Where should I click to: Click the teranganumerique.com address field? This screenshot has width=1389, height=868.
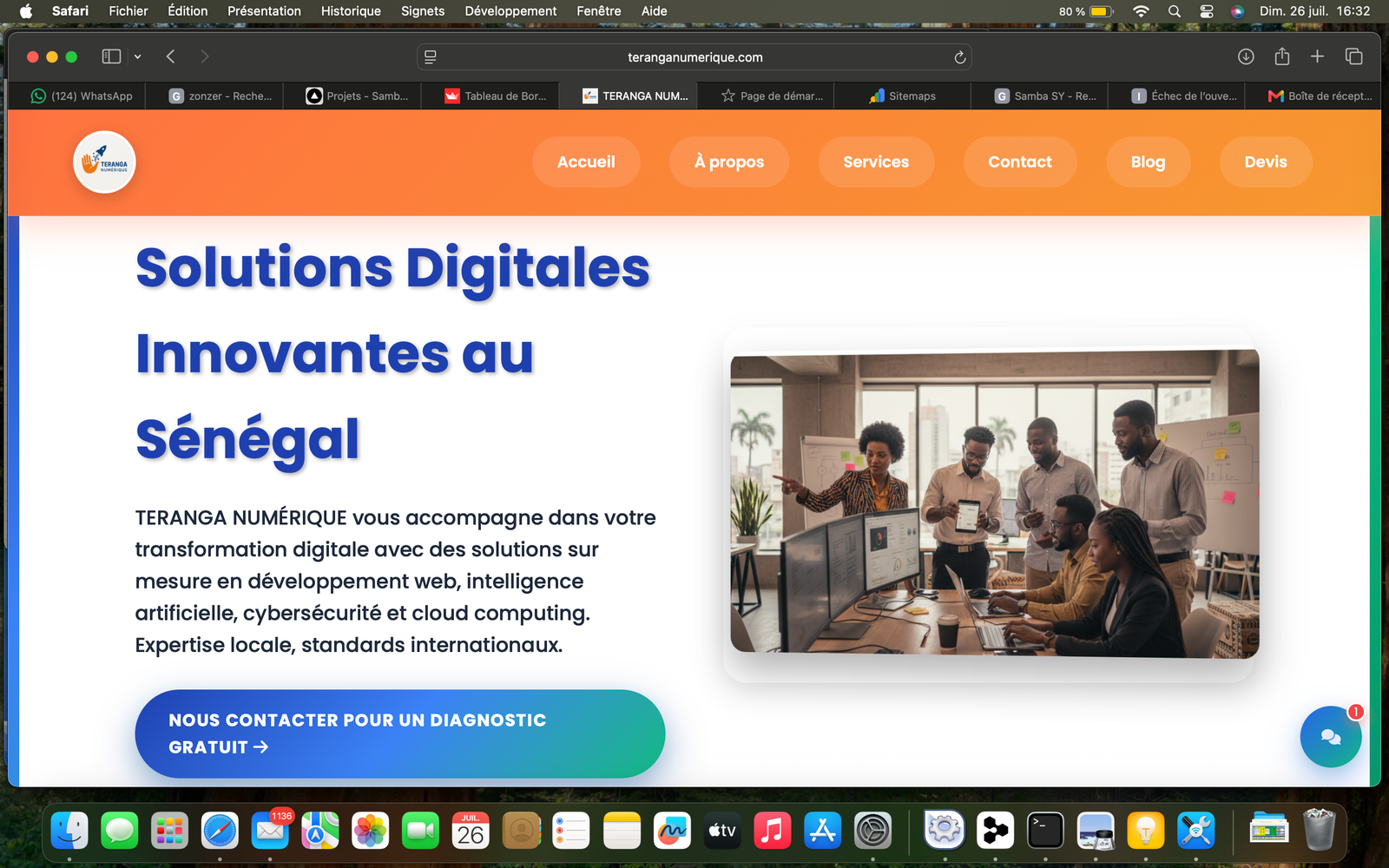[x=694, y=57]
